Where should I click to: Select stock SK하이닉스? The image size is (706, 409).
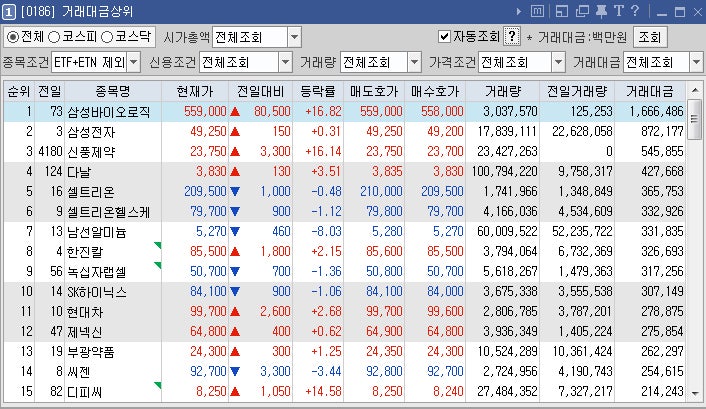point(97,292)
